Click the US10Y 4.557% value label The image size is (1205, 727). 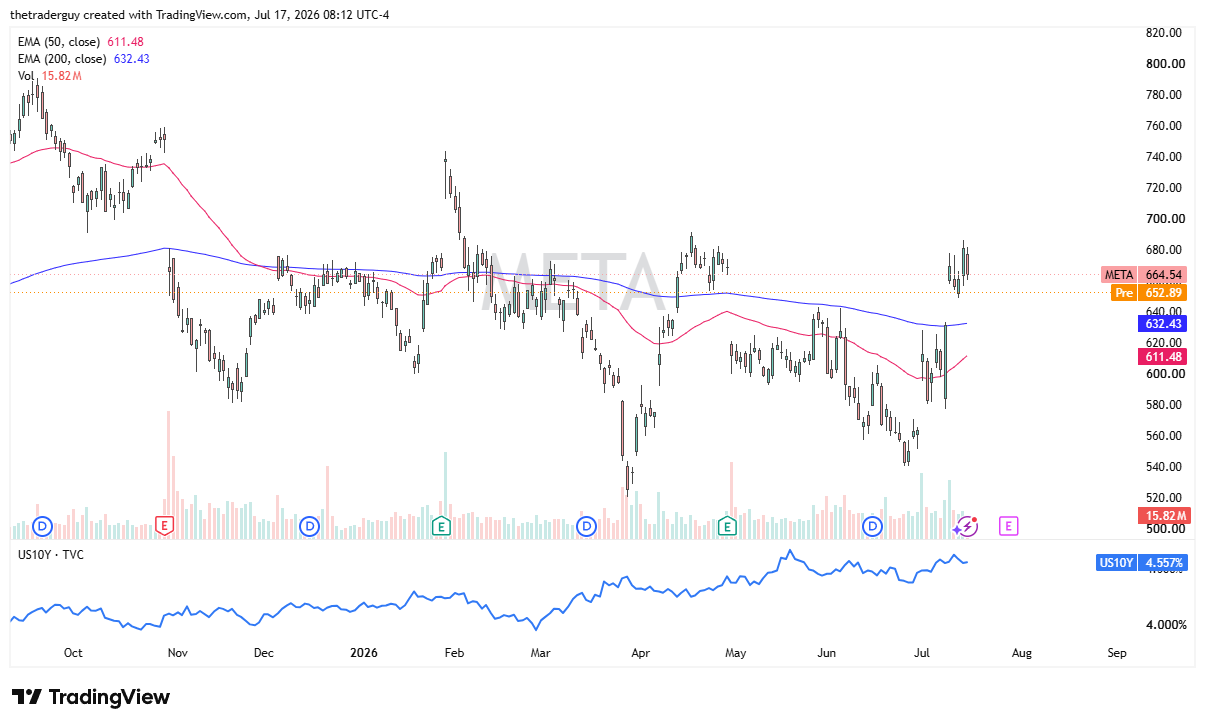tap(1142, 563)
